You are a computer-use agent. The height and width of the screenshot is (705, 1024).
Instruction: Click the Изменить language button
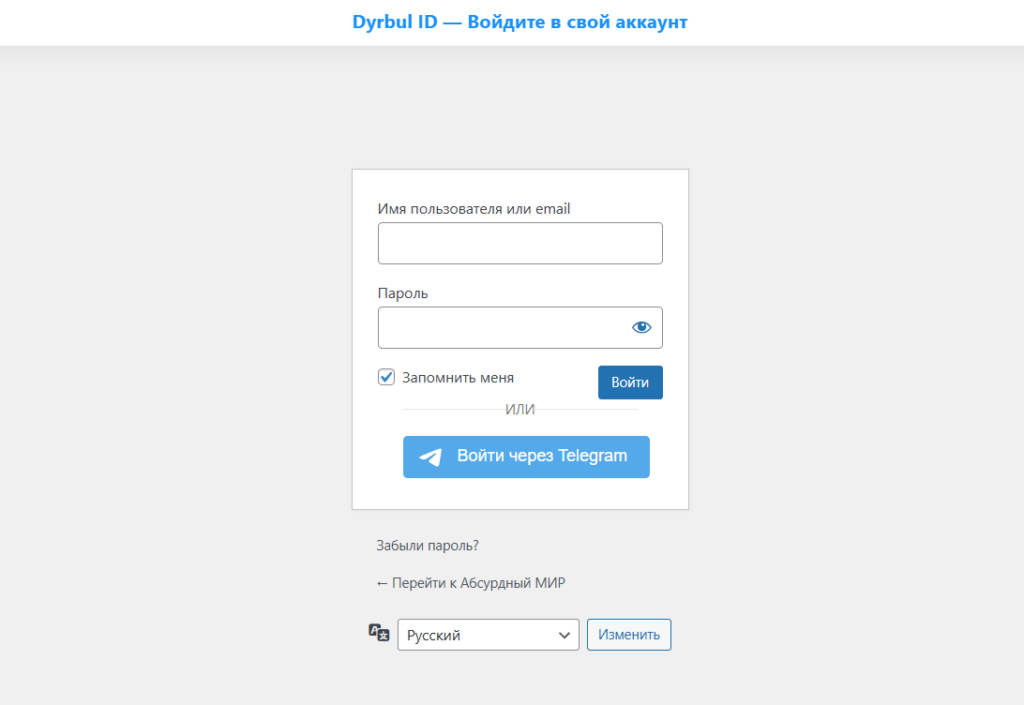coord(629,635)
